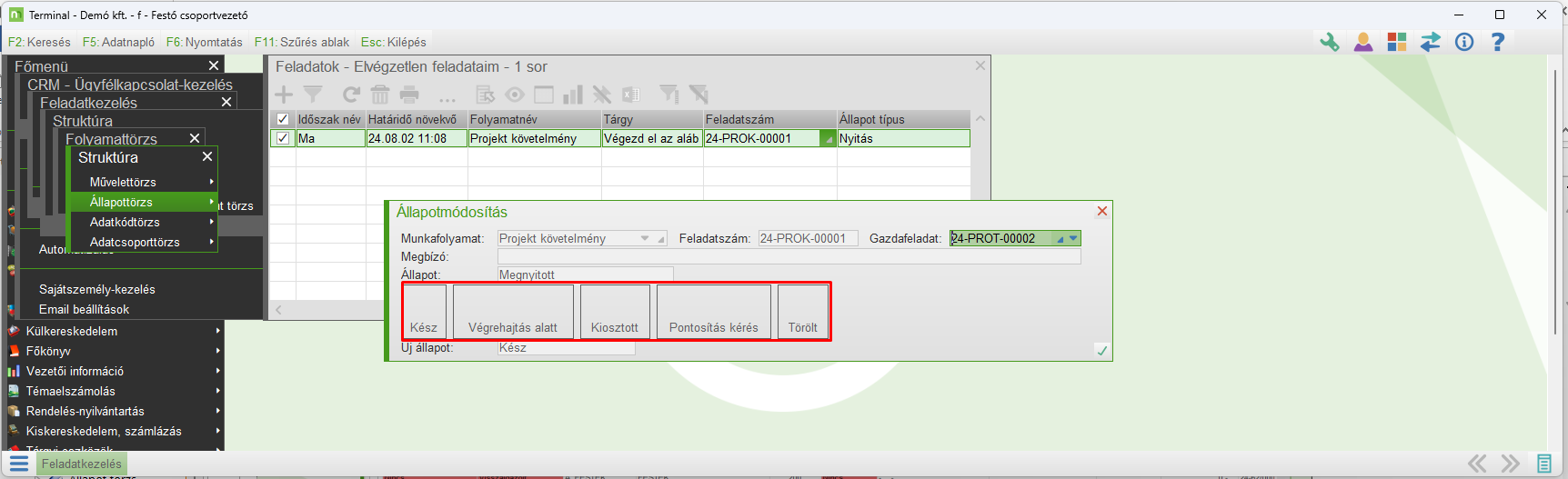Add a new task with plus icon

point(284,95)
